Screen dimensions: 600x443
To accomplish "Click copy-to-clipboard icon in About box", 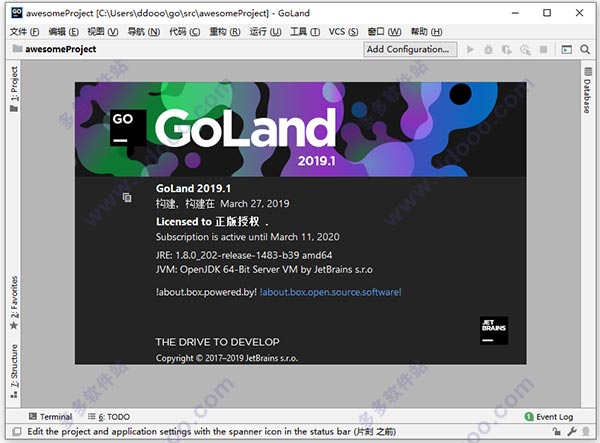I will coord(127,197).
